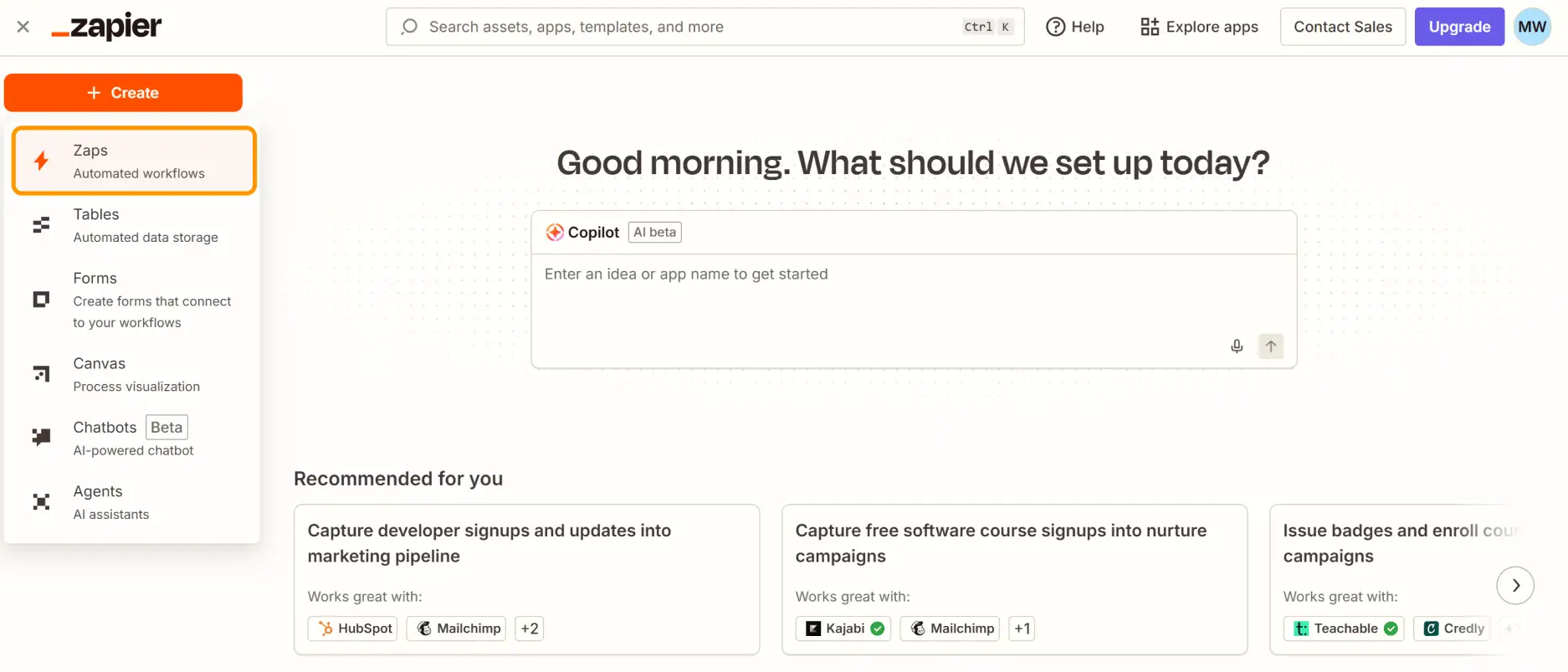Click the orange Create button
Screen dimensions: 1568x672
point(123,93)
